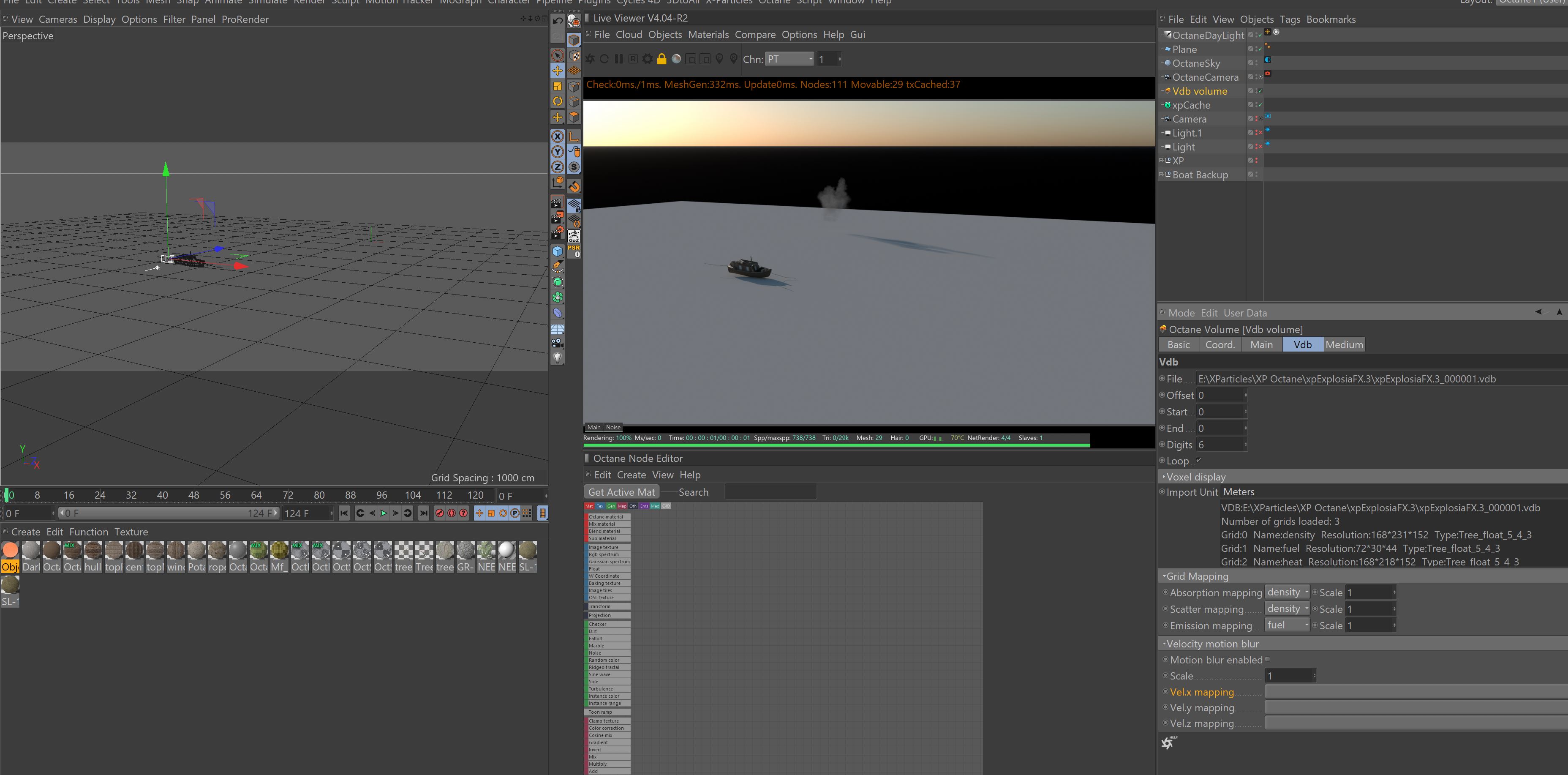Image resolution: width=1568 pixels, height=775 pixels.
Task: Open the Materials menu in Live Viewer
Action: click(708, 35)
